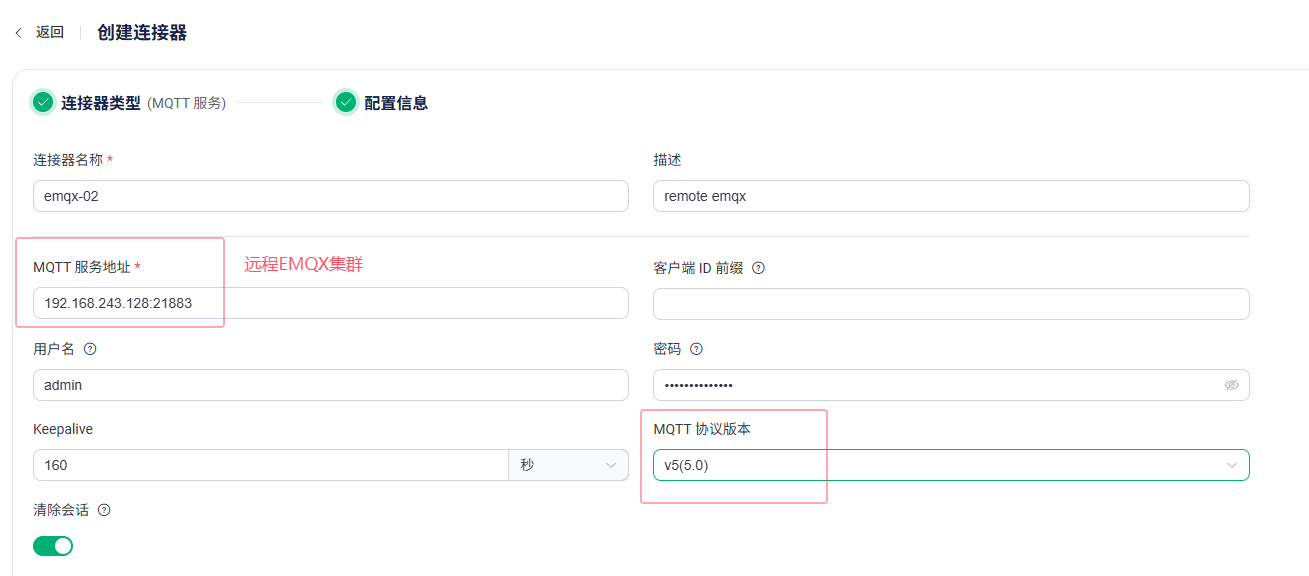The width and height of the screenshot is (1309, 576).
Task: Select the 连接器类型 step checkmark
Action: 42,102
